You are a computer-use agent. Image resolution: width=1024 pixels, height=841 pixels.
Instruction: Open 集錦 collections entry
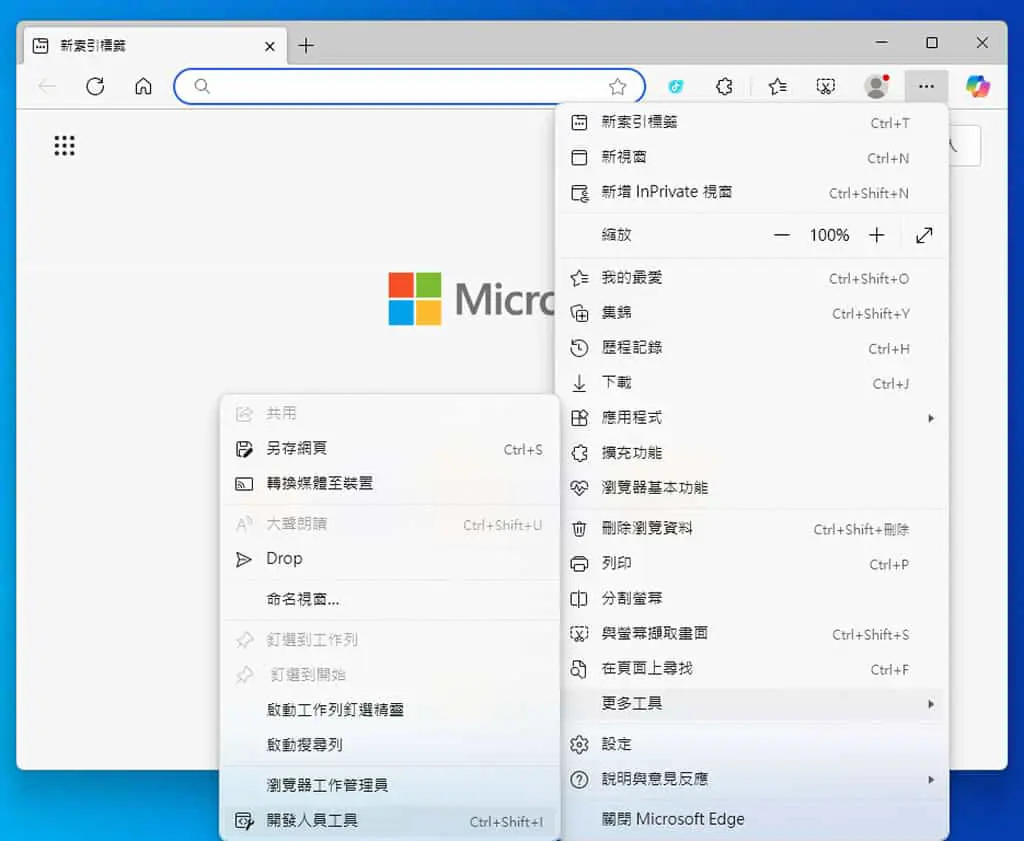click(752, 313)
